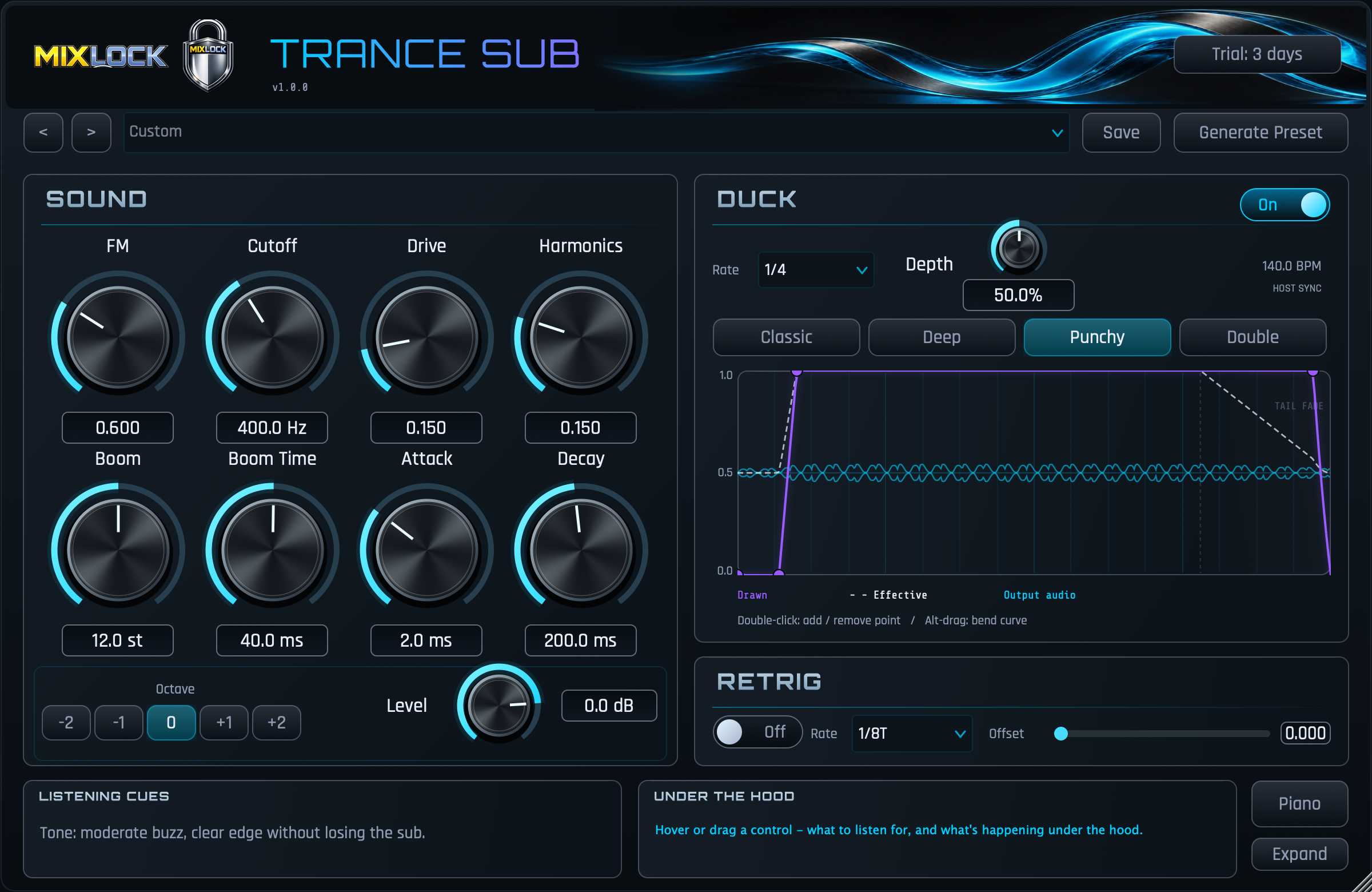Click the Duck Depth knob
The width and height of the screenshot is (1372, 892).
[1019, 249]
